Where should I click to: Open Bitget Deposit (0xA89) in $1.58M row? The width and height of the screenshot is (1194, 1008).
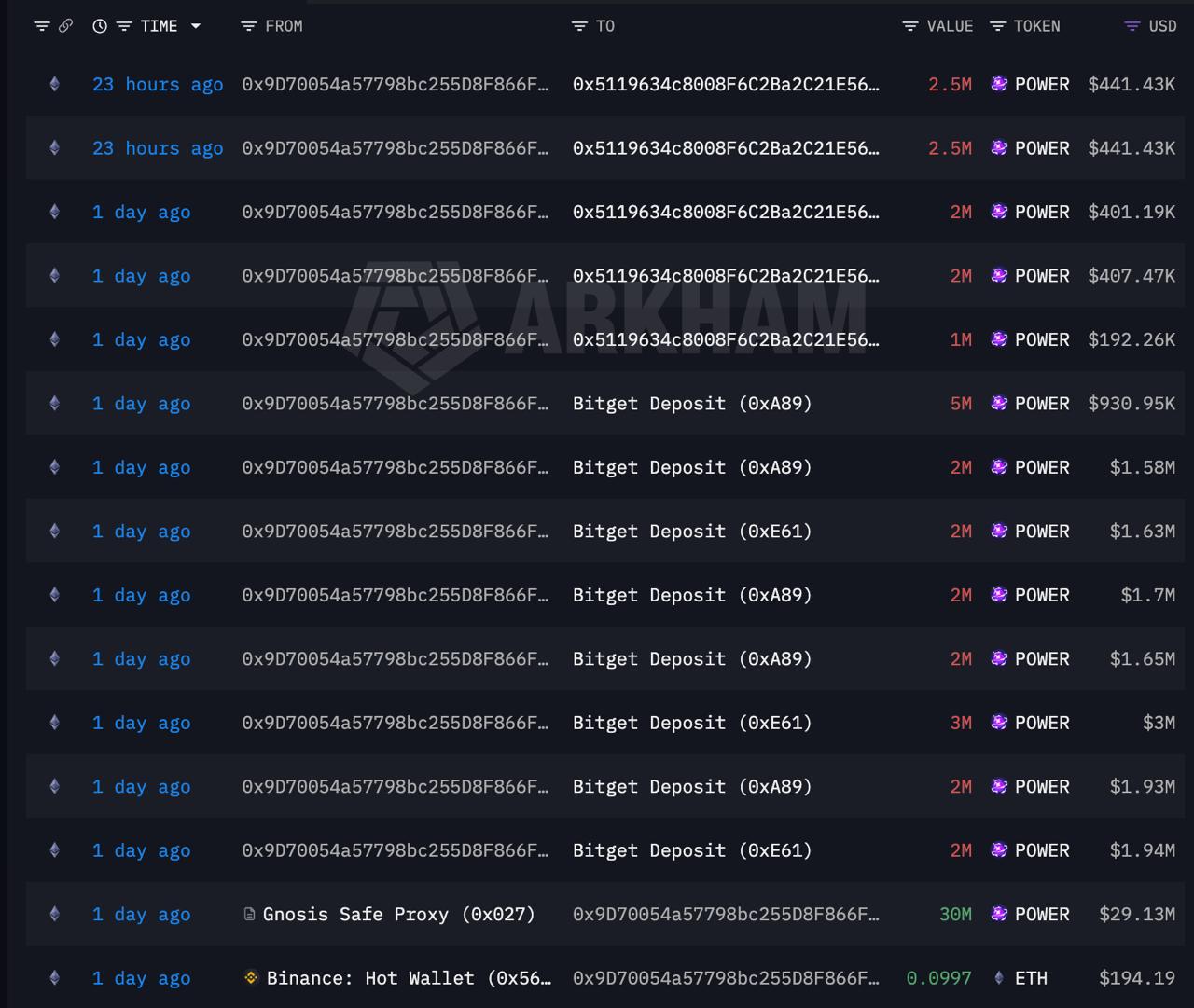point(692,467)
